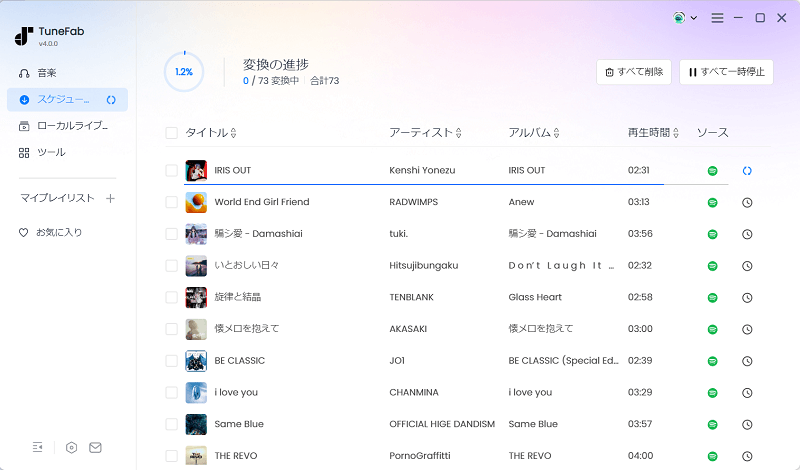Click the すべて削除 button
The image size is (800, 470).
(x=633, y=72)
